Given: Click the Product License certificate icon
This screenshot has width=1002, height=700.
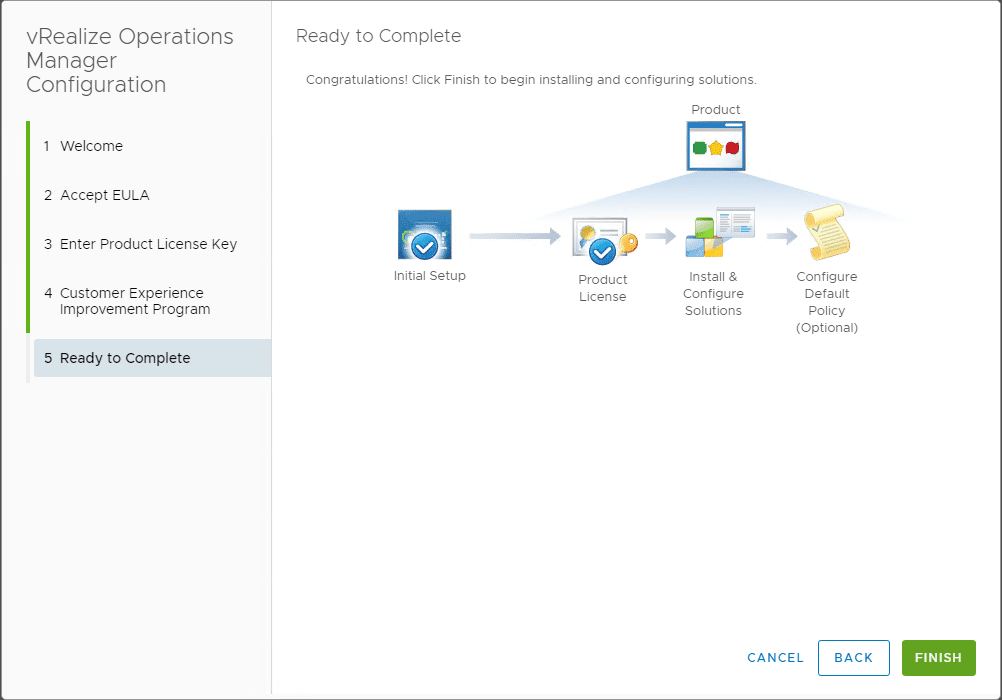Looking at the screenshot, I should coord(603,240).
